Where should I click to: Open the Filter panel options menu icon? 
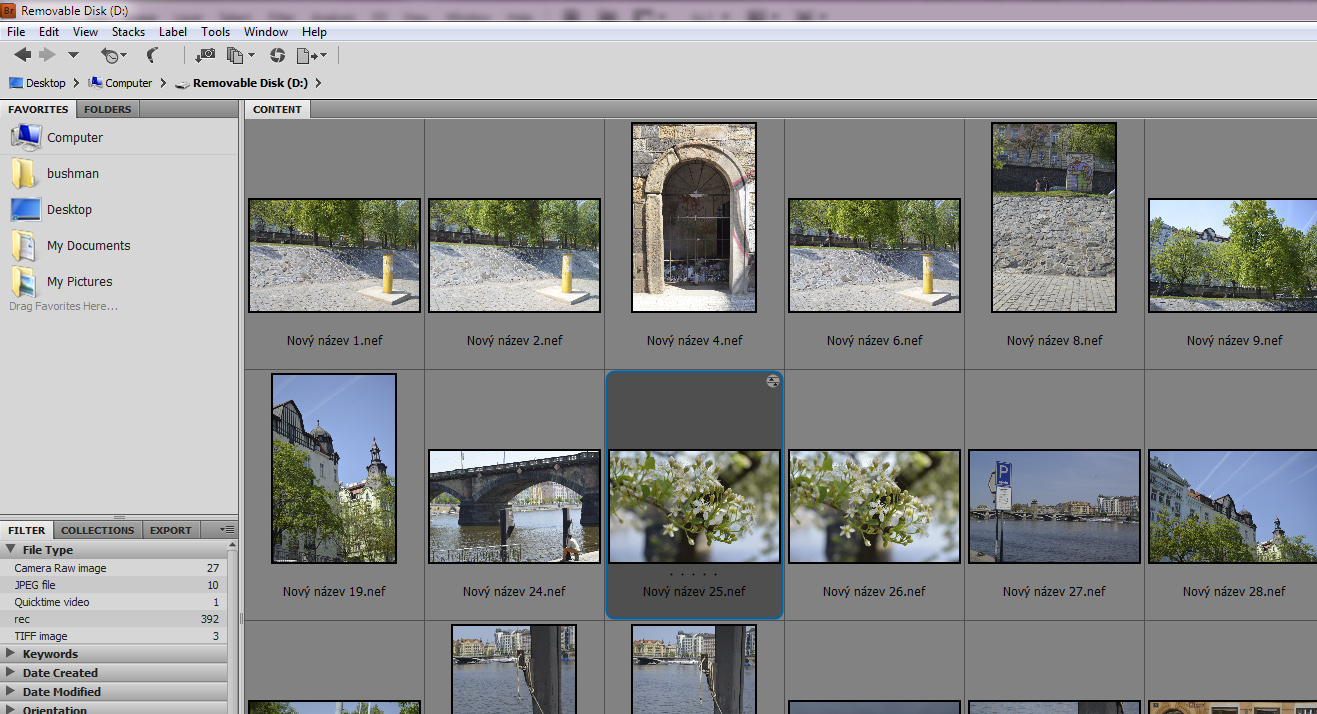(227, 529)
